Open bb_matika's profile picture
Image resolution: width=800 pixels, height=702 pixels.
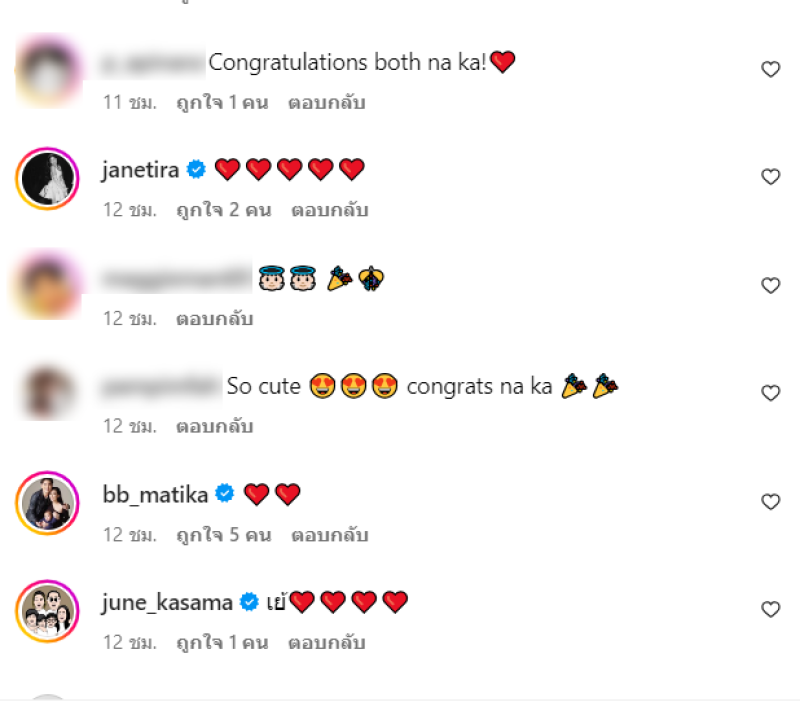click(x=47, y=503)
